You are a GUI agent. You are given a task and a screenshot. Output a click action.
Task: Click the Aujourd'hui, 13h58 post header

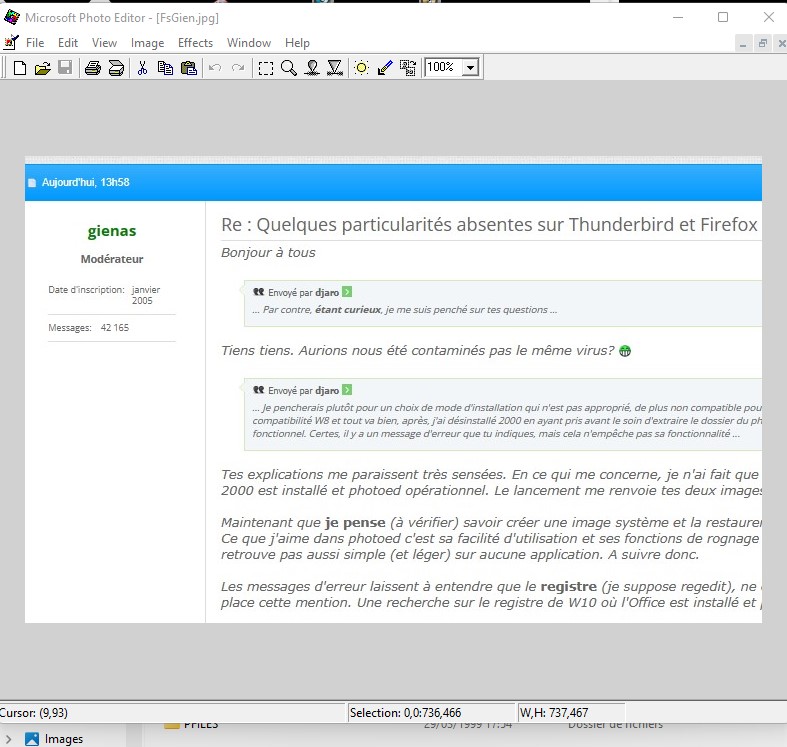(85, 182)
